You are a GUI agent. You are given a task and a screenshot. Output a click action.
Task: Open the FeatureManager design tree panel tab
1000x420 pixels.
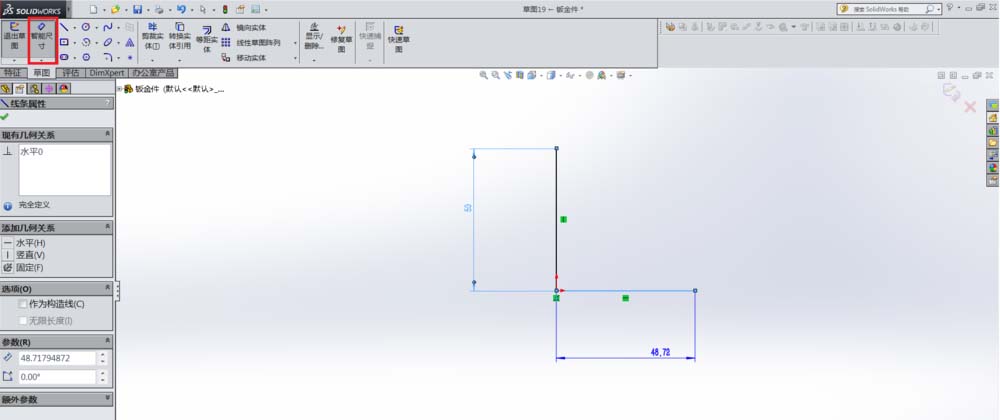tap(6, 89)
